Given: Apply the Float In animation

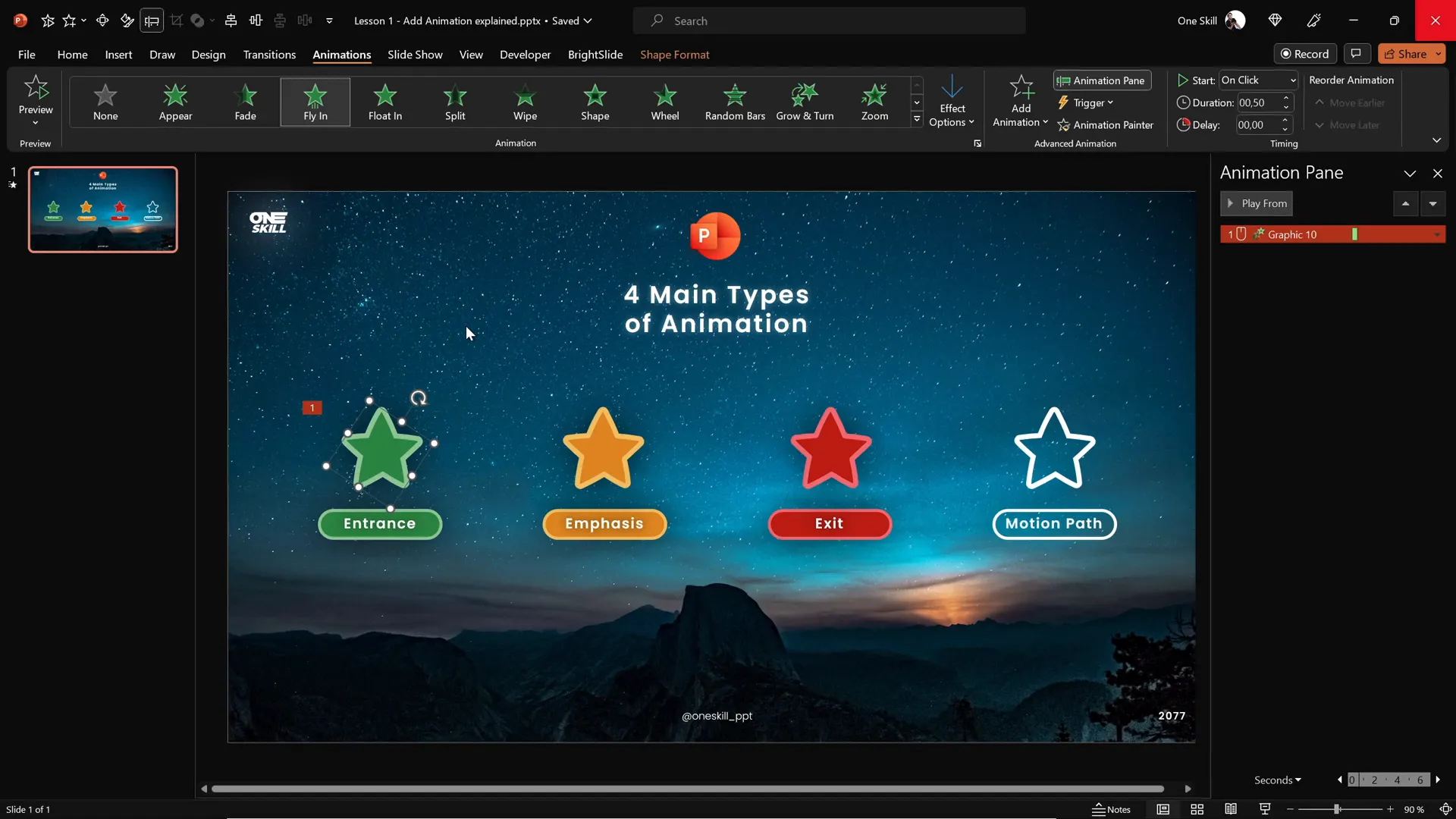Looking at the screenshot, I should point(385,102).
